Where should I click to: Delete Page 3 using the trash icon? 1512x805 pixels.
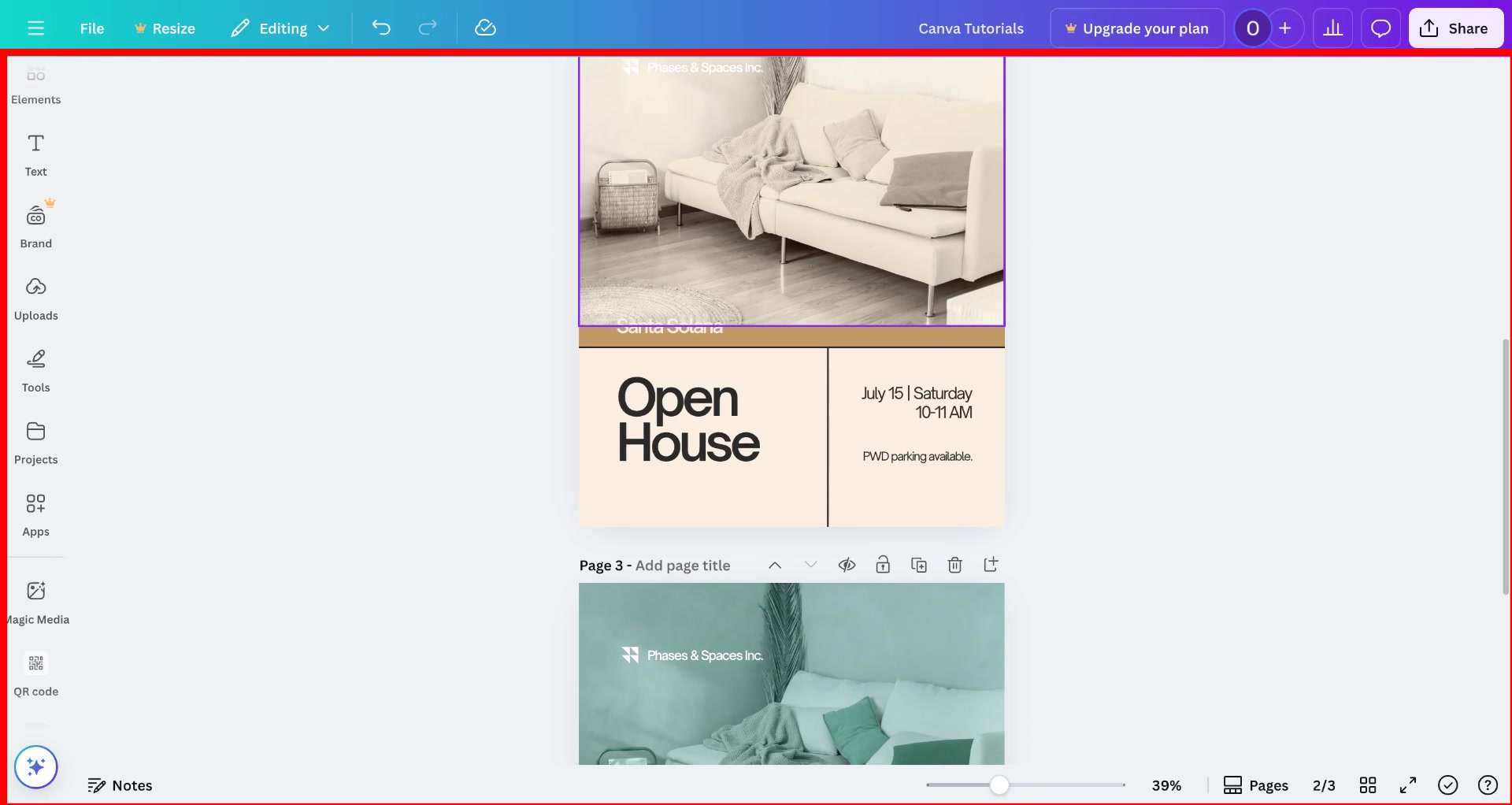tap(955, 565)
